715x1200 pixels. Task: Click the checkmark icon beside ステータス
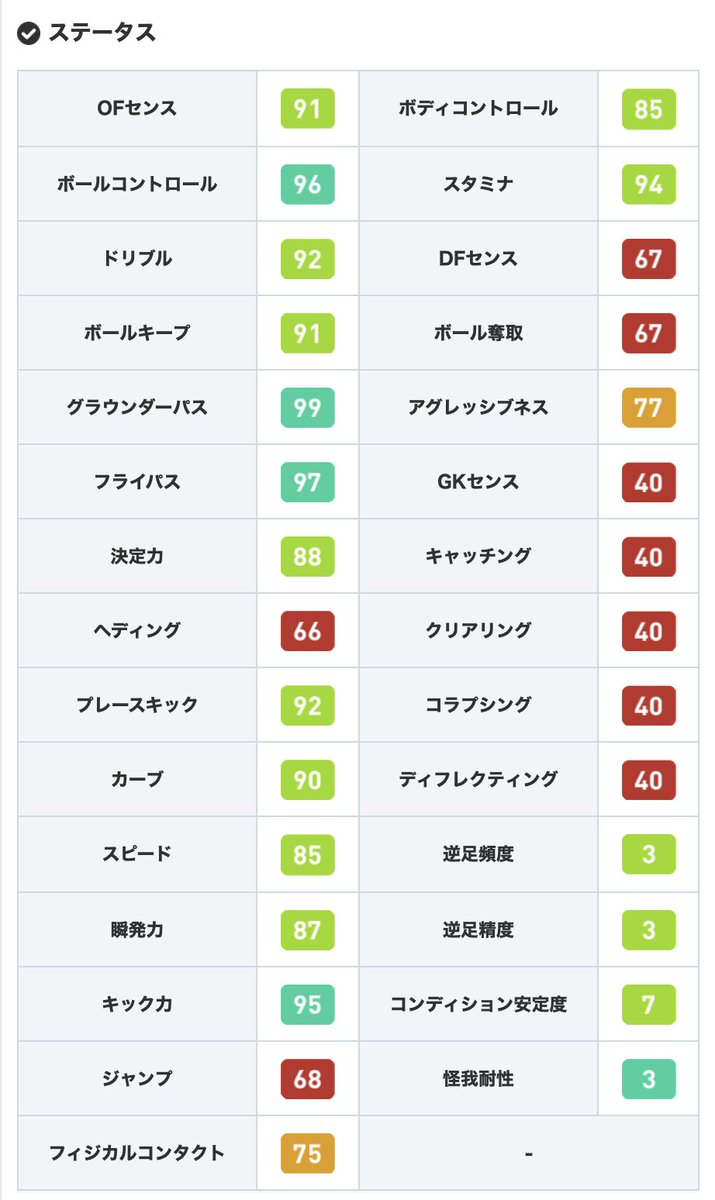click(29, 33)
